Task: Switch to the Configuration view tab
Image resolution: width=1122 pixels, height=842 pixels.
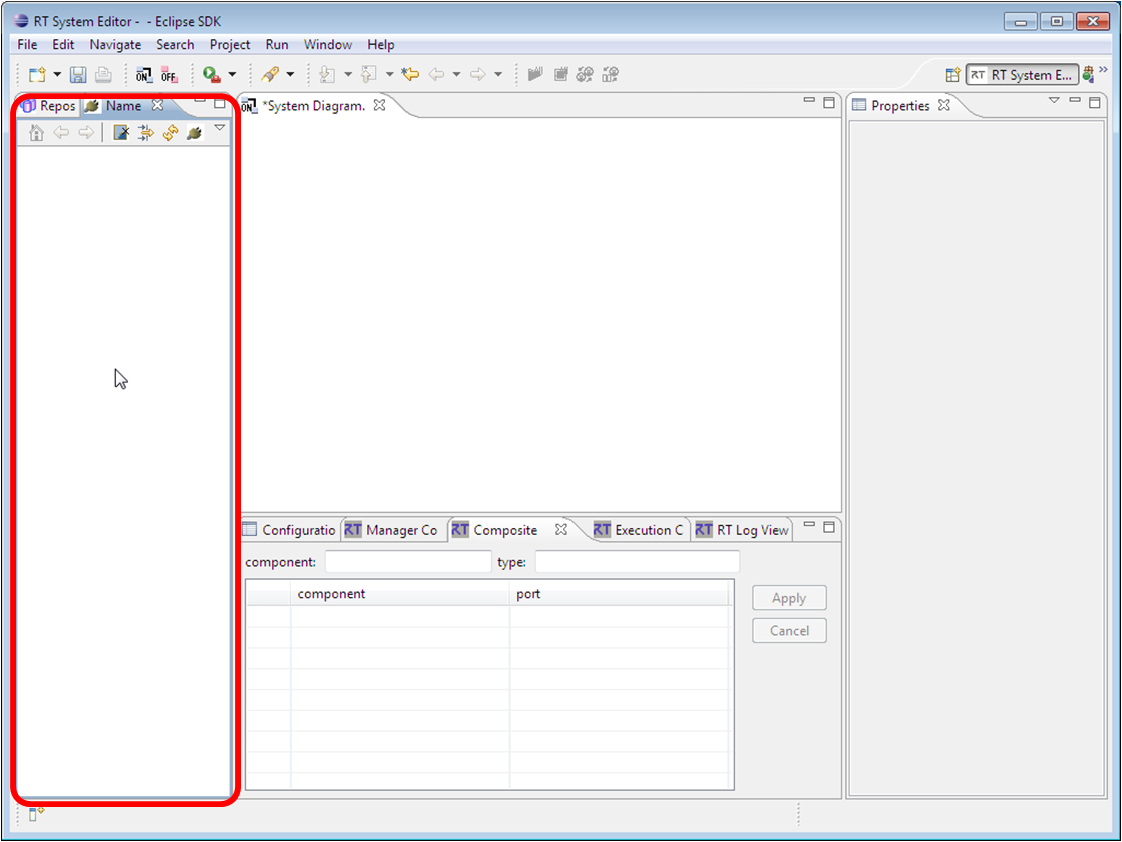Action: point(289,530)
